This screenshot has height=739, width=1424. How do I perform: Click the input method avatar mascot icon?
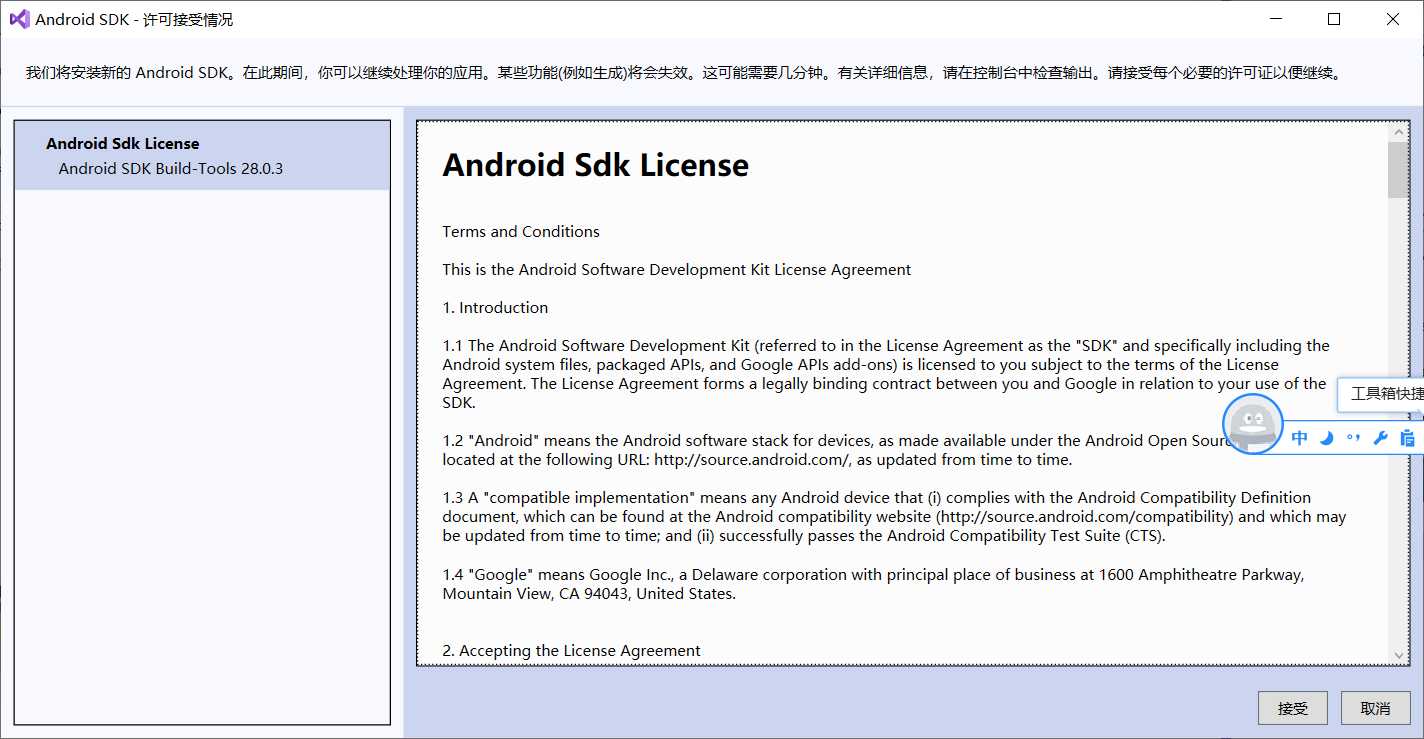[x=1253, y=424]
